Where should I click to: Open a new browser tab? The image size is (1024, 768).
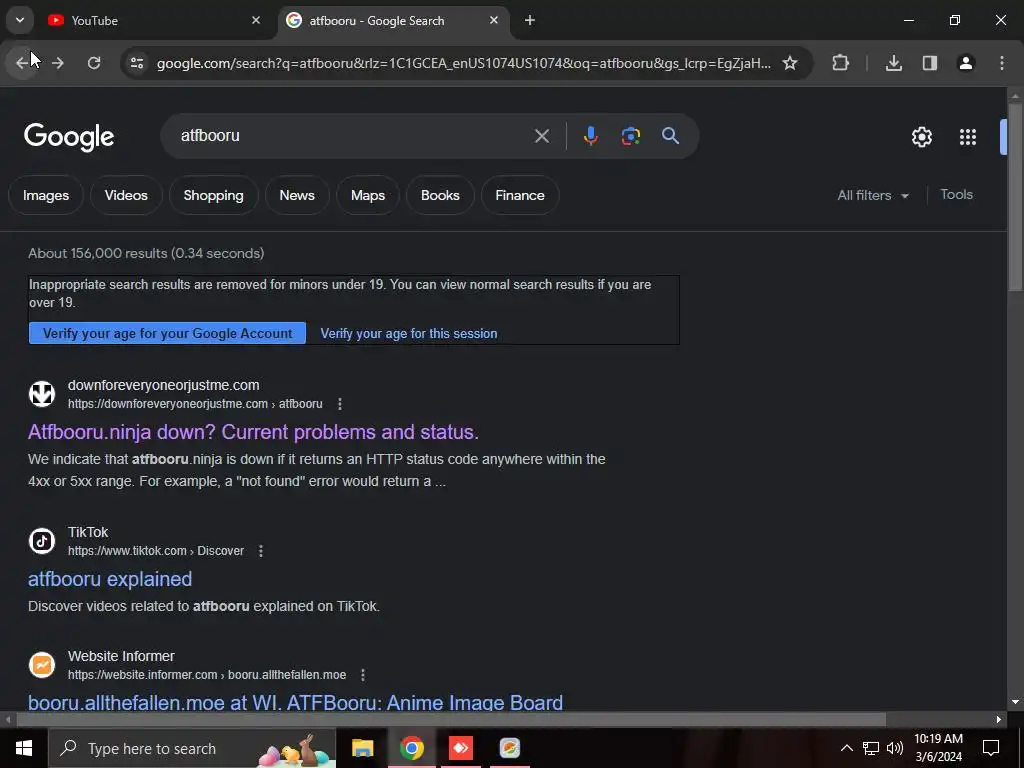tap(530, 20)
